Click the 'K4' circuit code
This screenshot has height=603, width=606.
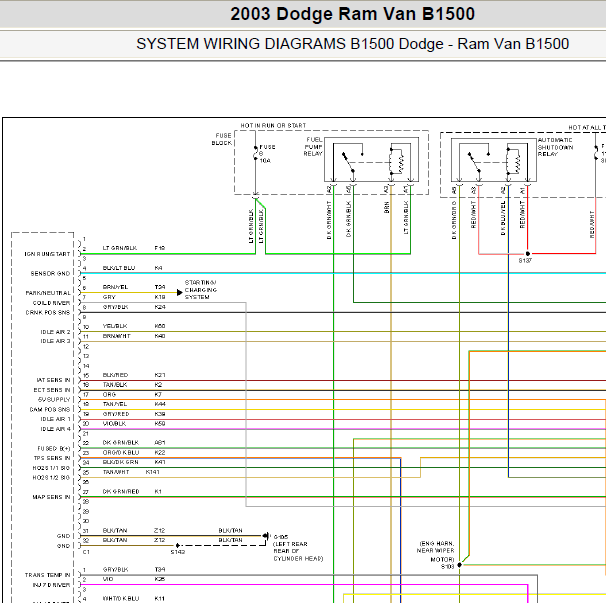click(x=158, y=267)
